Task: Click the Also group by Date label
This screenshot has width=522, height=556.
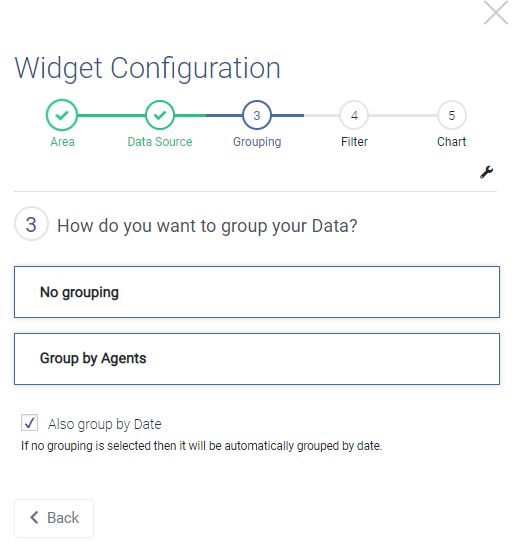Action: pos(105,424)
